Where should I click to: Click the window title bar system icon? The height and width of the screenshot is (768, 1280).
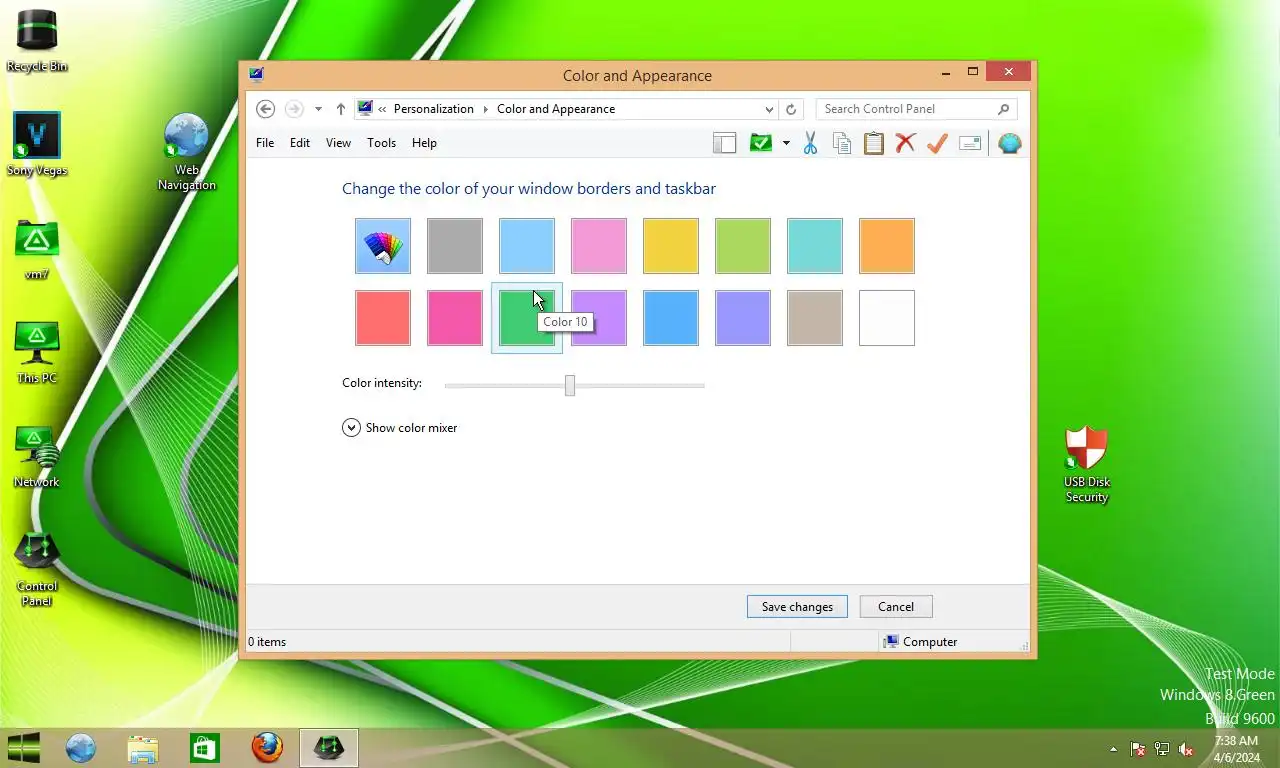pos(256,75)
